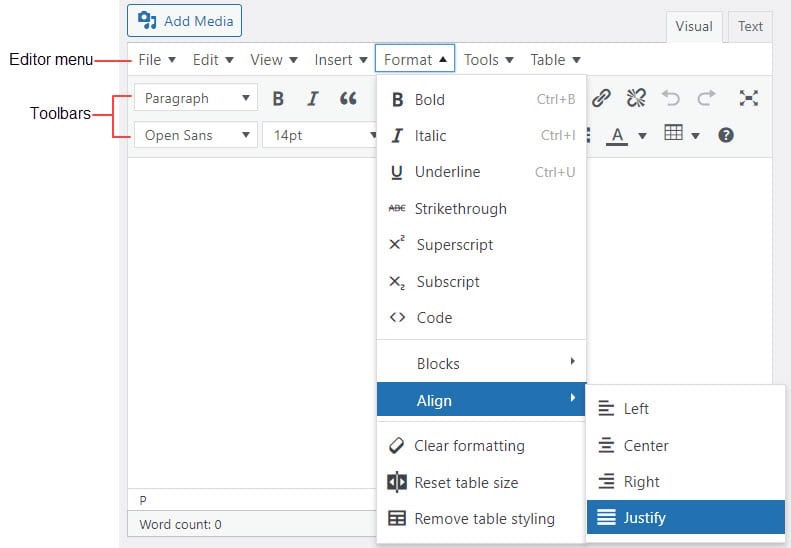Click the Bold toolbar icon
Viewport: 791px width, 548px height.
point(278,98)
